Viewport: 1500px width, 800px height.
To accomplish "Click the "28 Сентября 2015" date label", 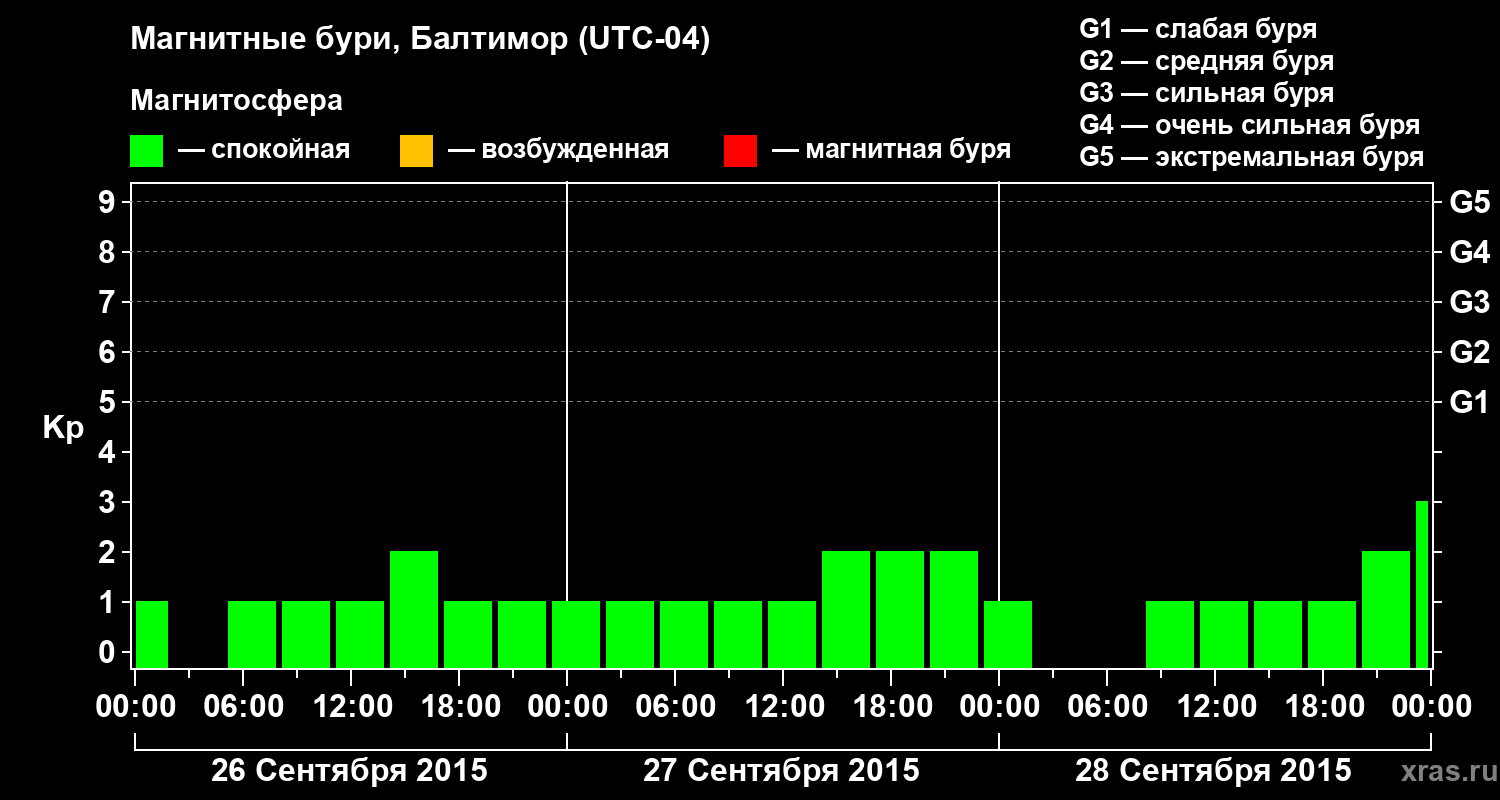I will click(x=1213, y=771).
